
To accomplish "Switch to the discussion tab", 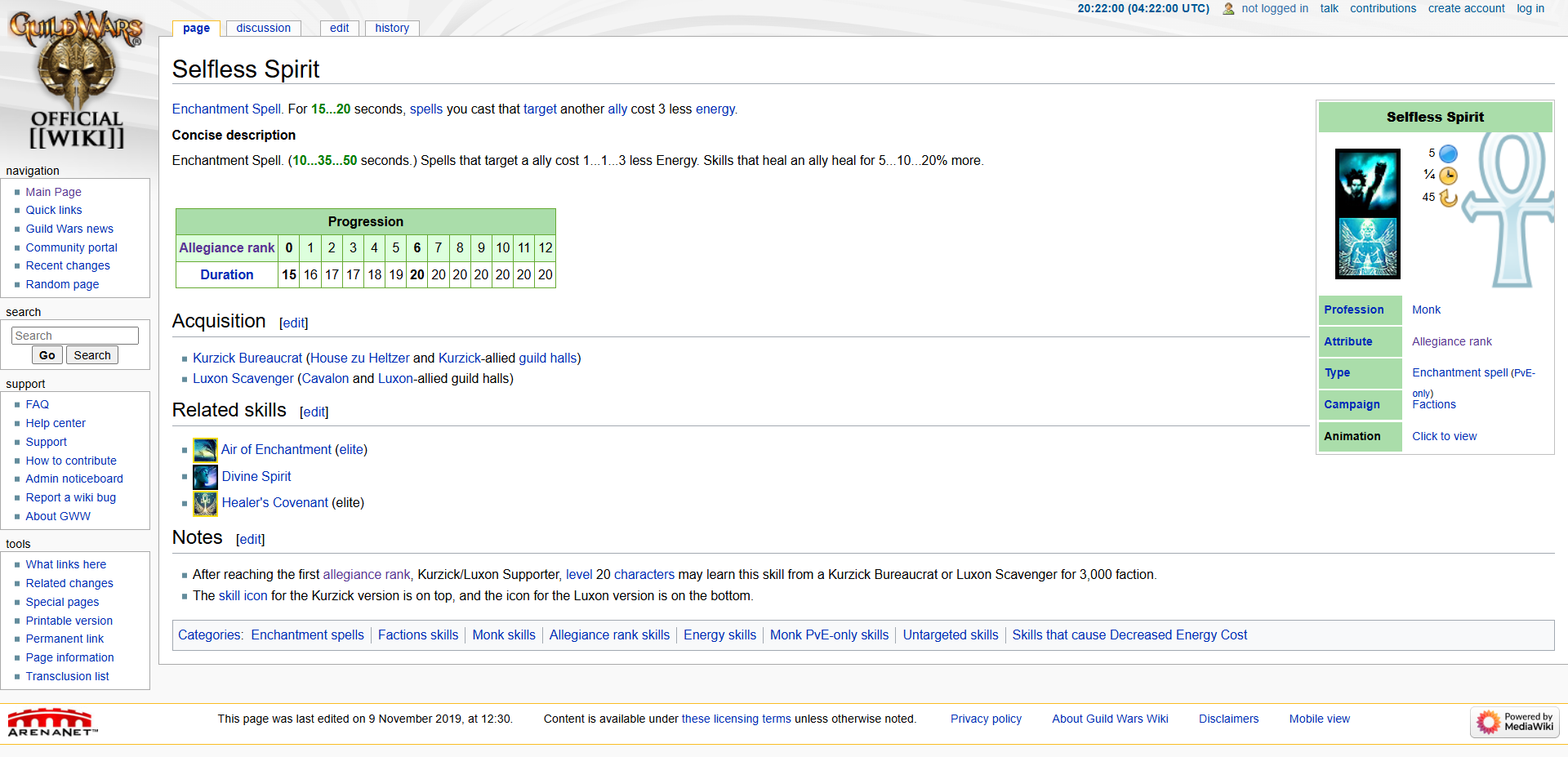I will (263, 28).
